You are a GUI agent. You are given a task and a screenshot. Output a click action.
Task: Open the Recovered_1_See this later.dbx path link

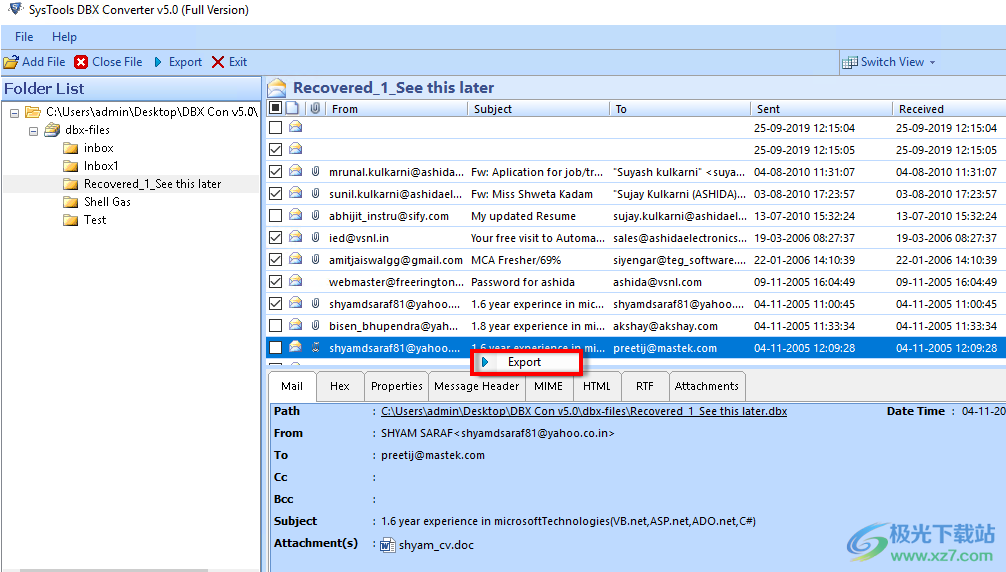pyautogui.click(x=584, y=411)
